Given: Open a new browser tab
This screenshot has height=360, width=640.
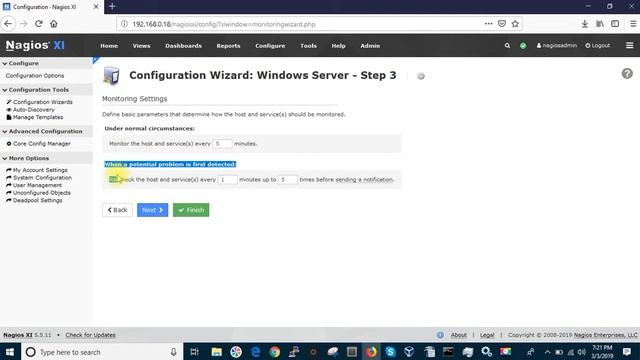Looking at the screenshot, I should [112, 7].
